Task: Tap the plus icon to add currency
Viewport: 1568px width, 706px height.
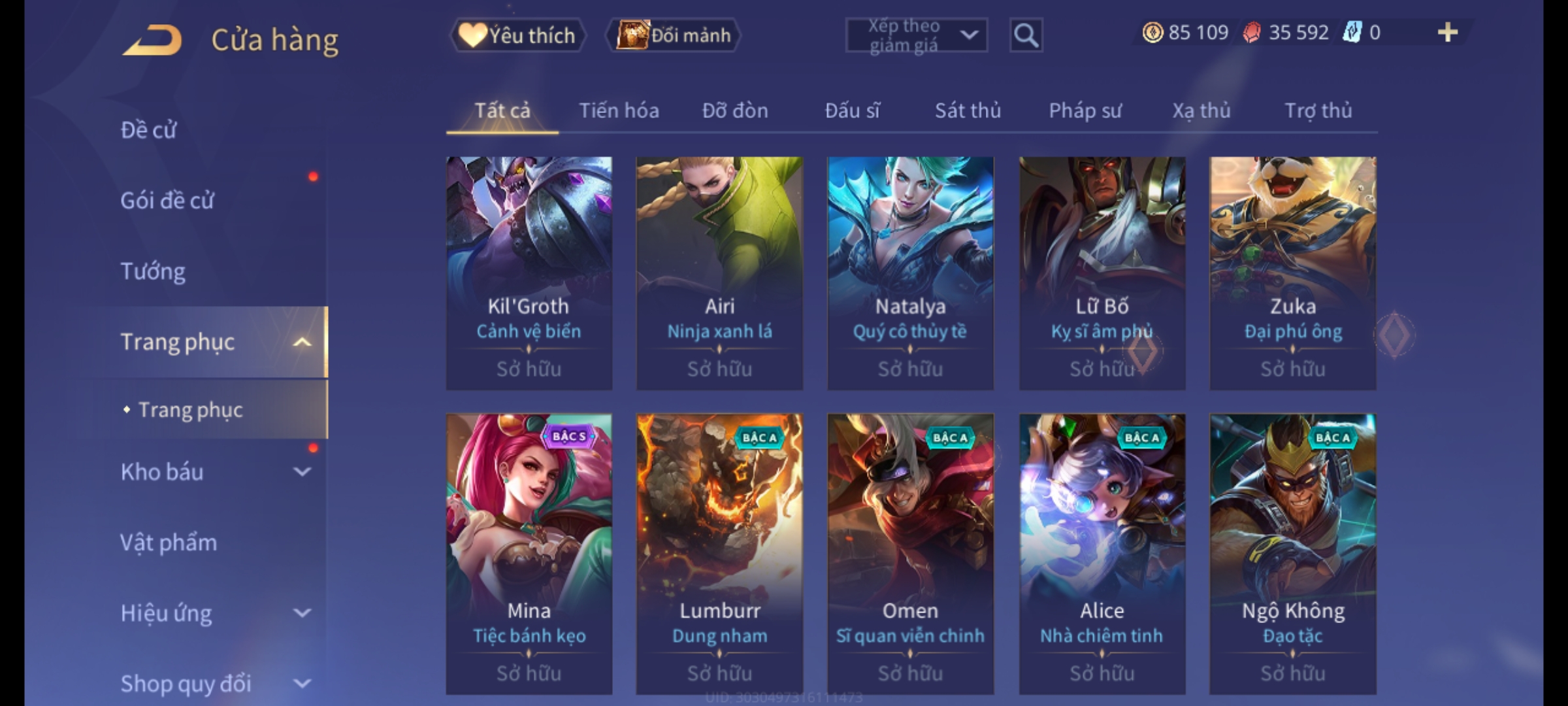Action: [x=1448, y=32]
